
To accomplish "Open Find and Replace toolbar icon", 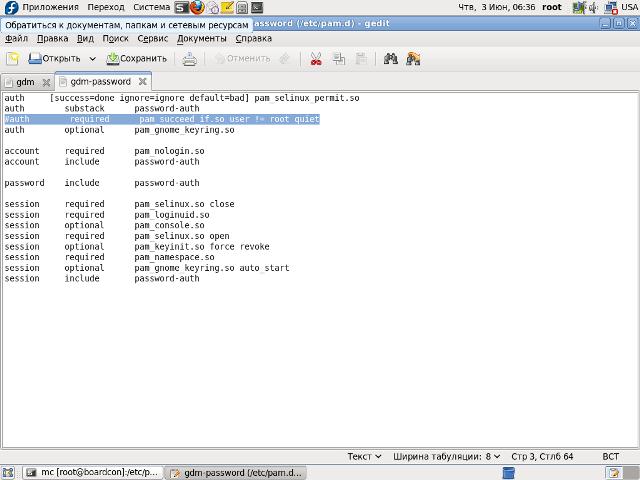I will tap(413, 59).
